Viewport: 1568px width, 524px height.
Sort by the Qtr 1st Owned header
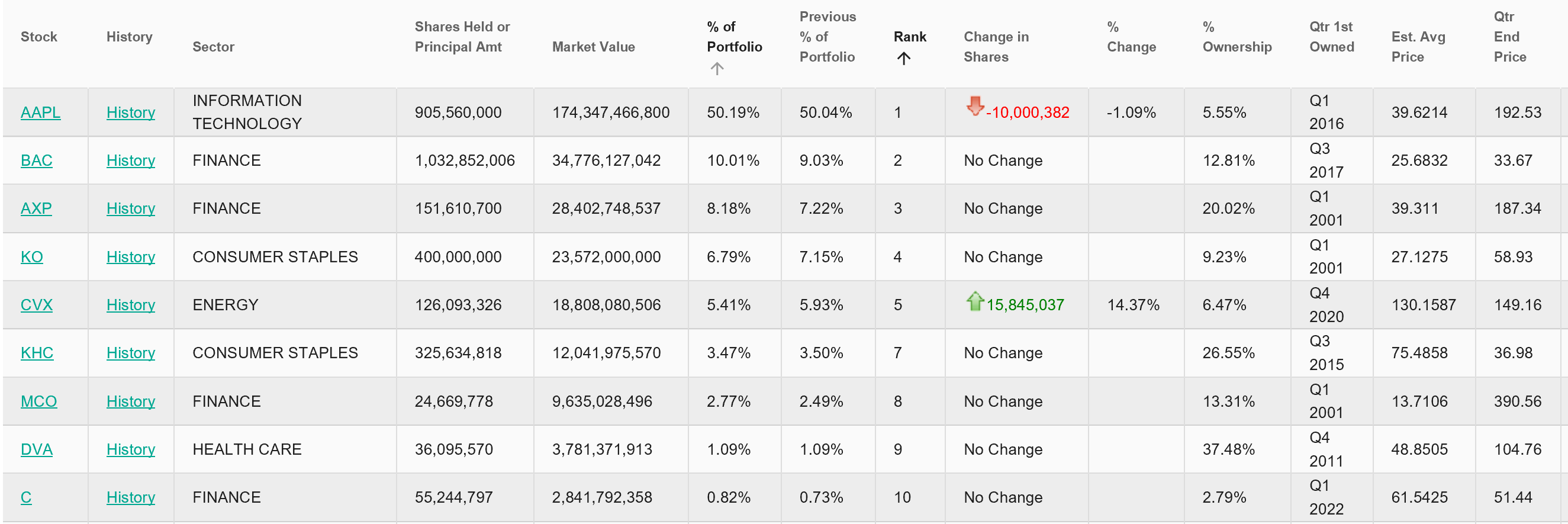[x=1331, y=37]
